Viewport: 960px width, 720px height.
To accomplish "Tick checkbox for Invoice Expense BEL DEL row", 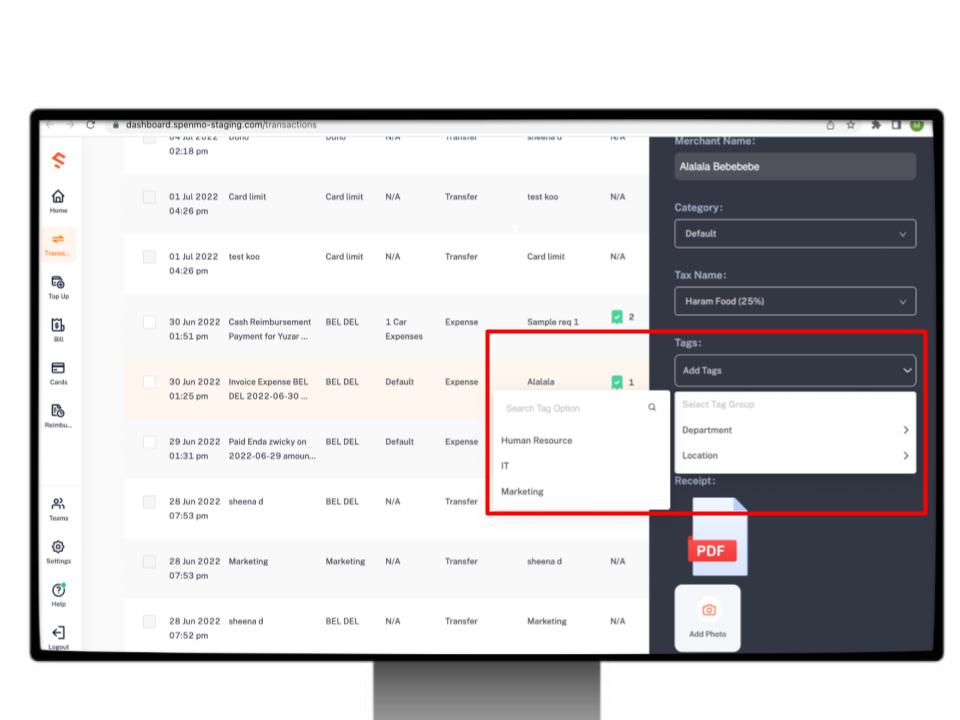I will point(149,382).
